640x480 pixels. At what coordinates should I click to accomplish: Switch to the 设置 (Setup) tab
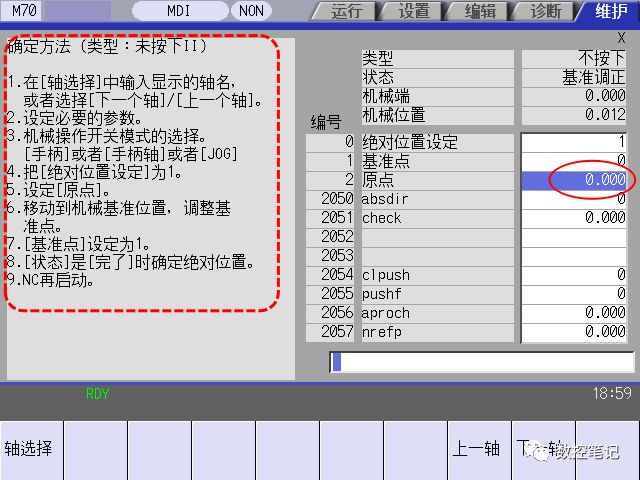click(x=412, y=11)
